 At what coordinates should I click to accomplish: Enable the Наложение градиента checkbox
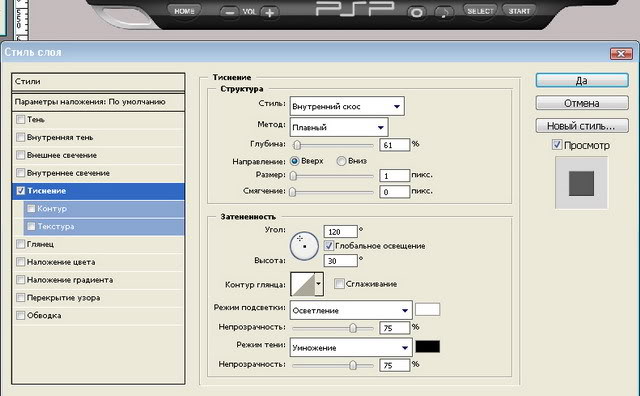[x=20, y=280]
